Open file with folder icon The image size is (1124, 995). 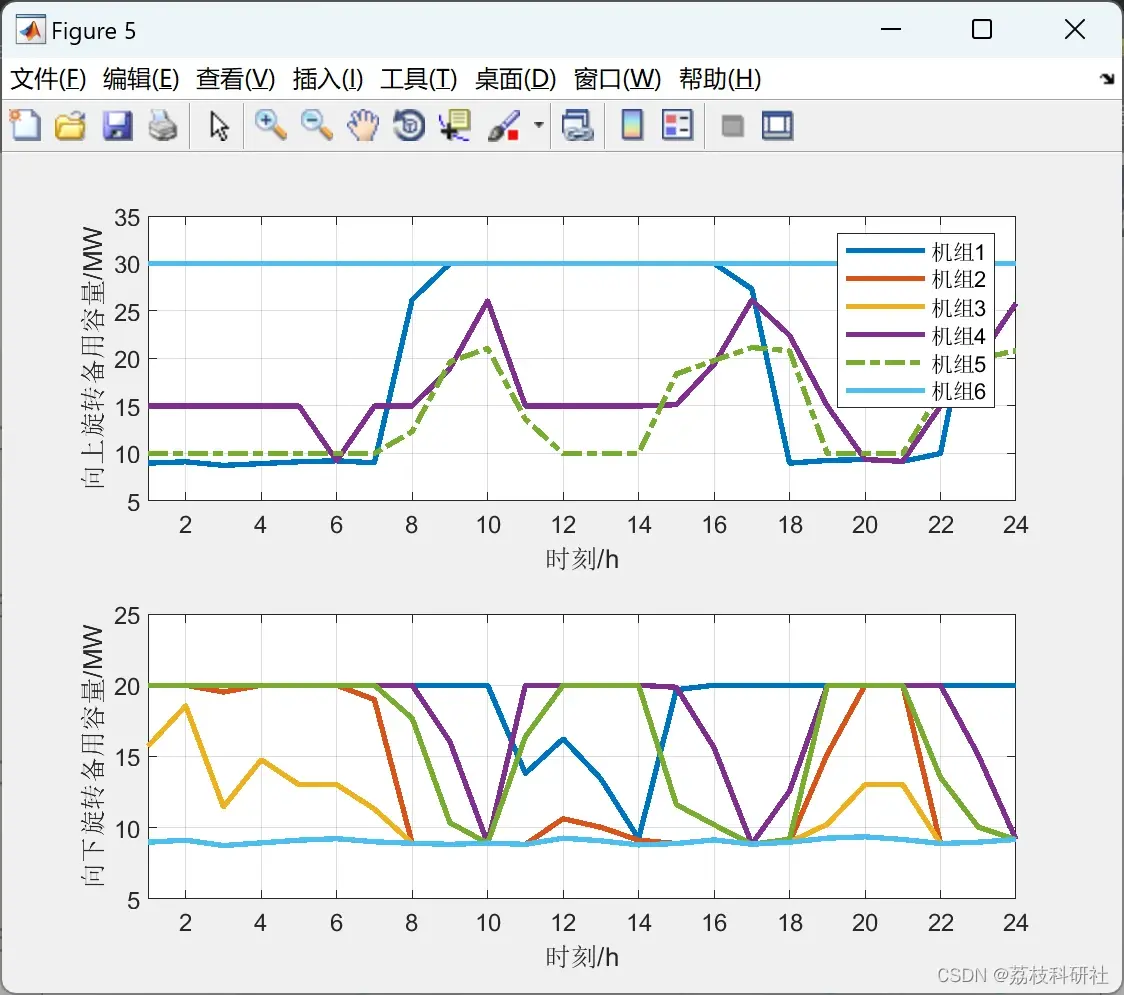70,125
